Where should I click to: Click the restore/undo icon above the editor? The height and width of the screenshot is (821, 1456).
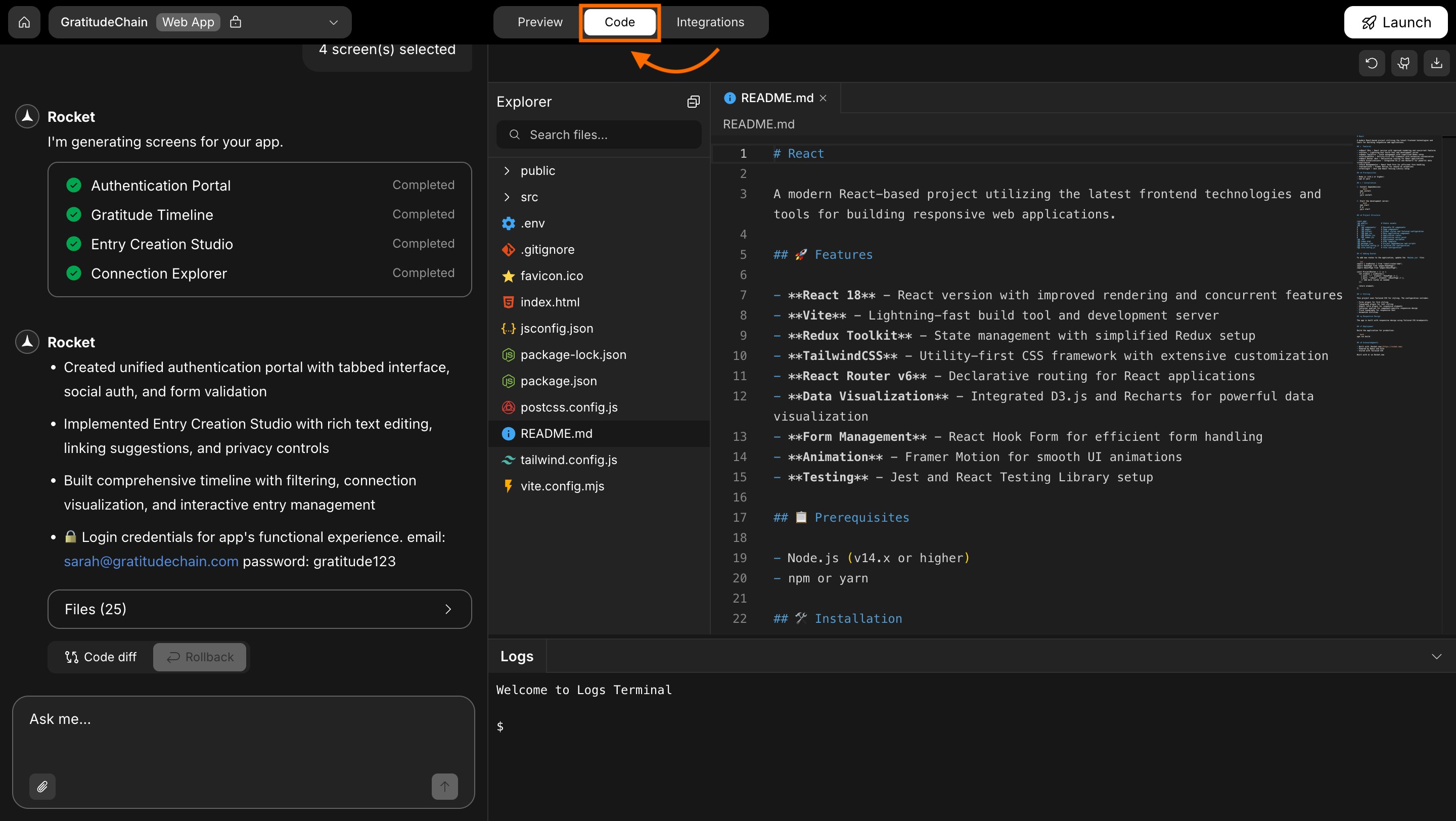click(x=1372, y=63)
